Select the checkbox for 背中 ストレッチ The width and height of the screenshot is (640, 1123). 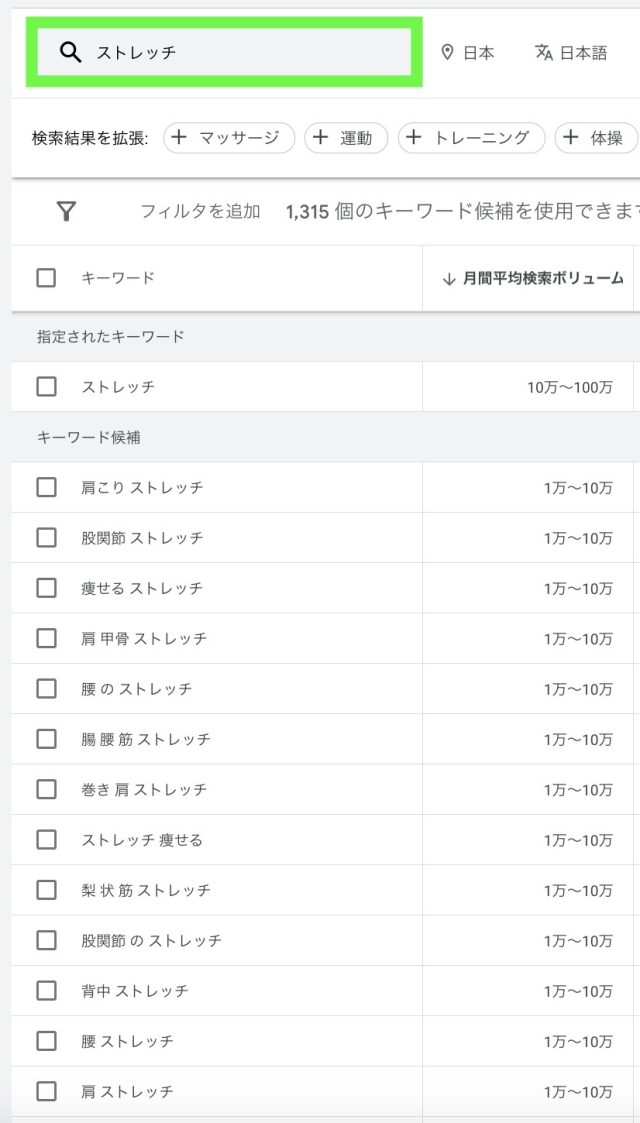[46, 991]
